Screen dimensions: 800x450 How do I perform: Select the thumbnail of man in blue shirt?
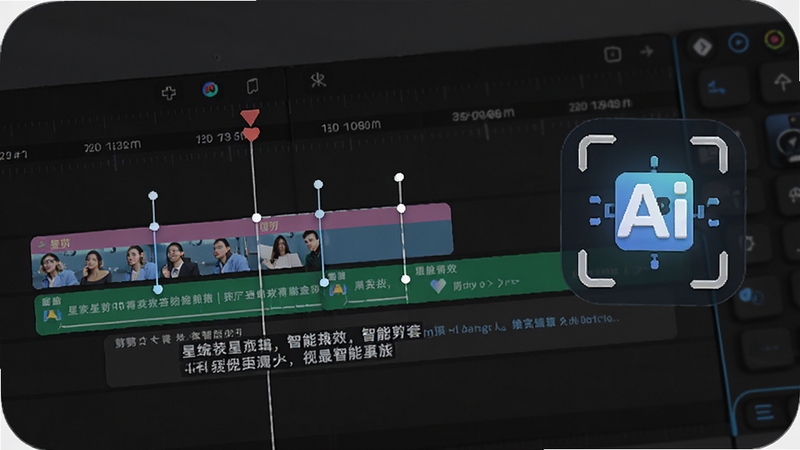[229, 257]
